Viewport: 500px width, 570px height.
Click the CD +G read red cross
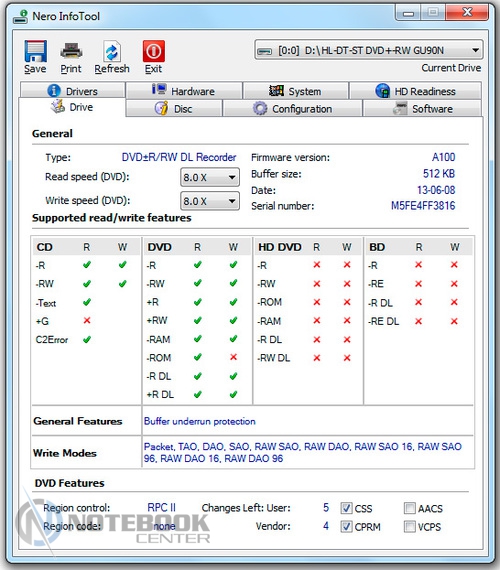point(87,320)
